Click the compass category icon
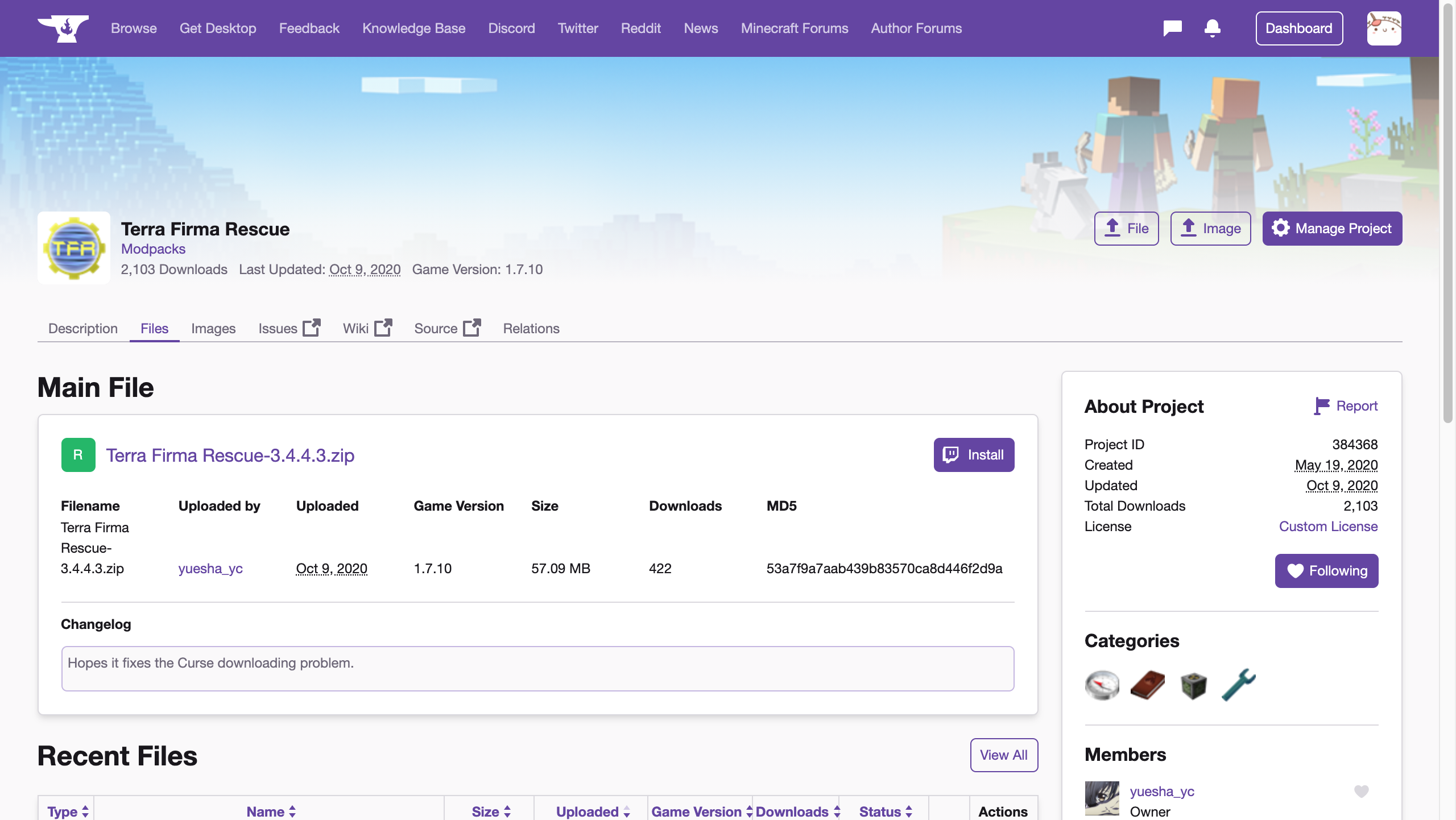This screenshot has width=1456, height=820. click(1102, 685)
